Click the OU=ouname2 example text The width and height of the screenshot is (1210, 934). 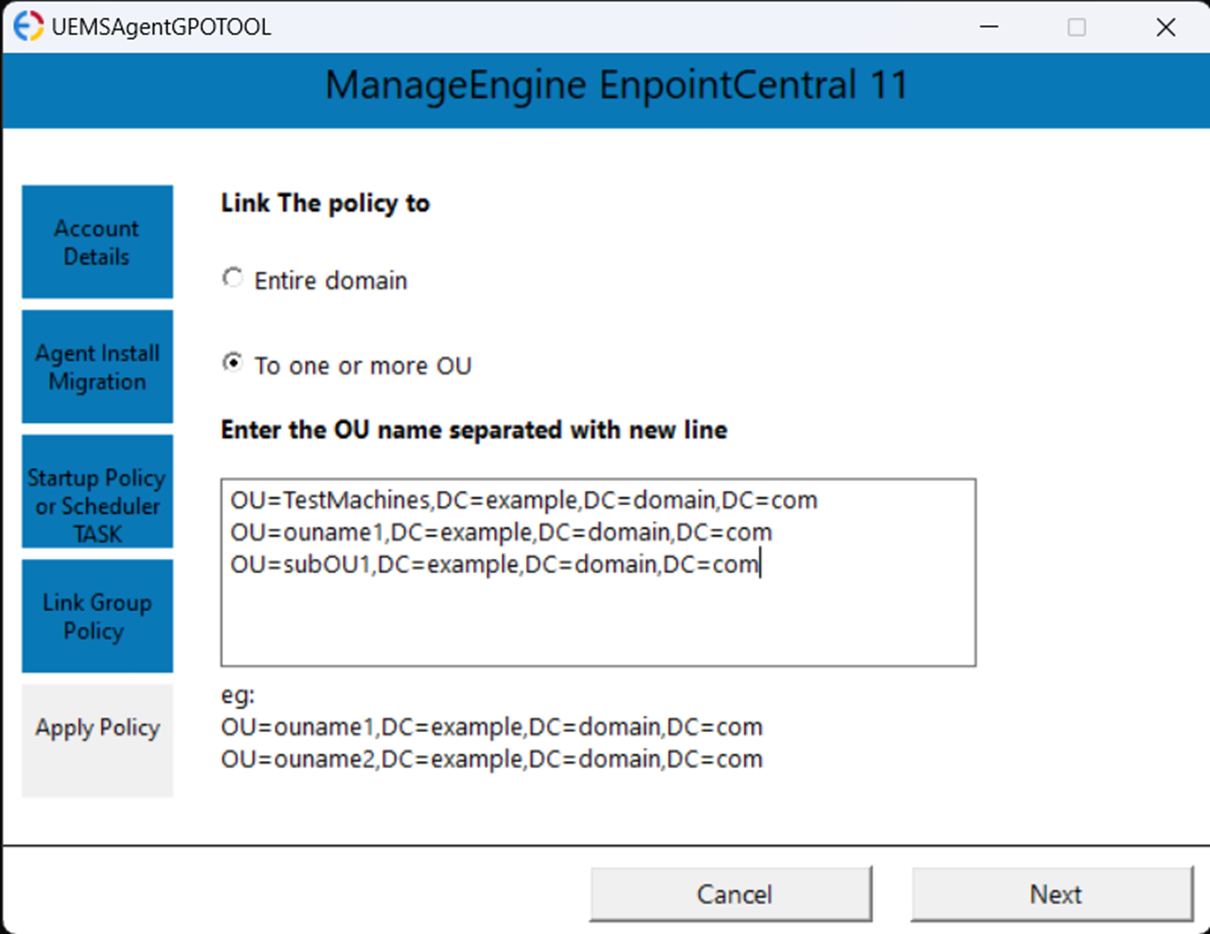[x=491, y=759]
